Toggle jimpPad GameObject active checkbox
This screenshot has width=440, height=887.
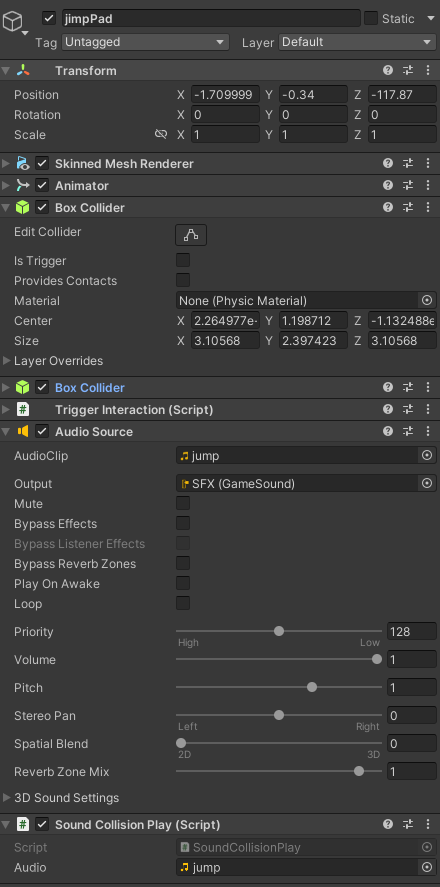point(49,18)
